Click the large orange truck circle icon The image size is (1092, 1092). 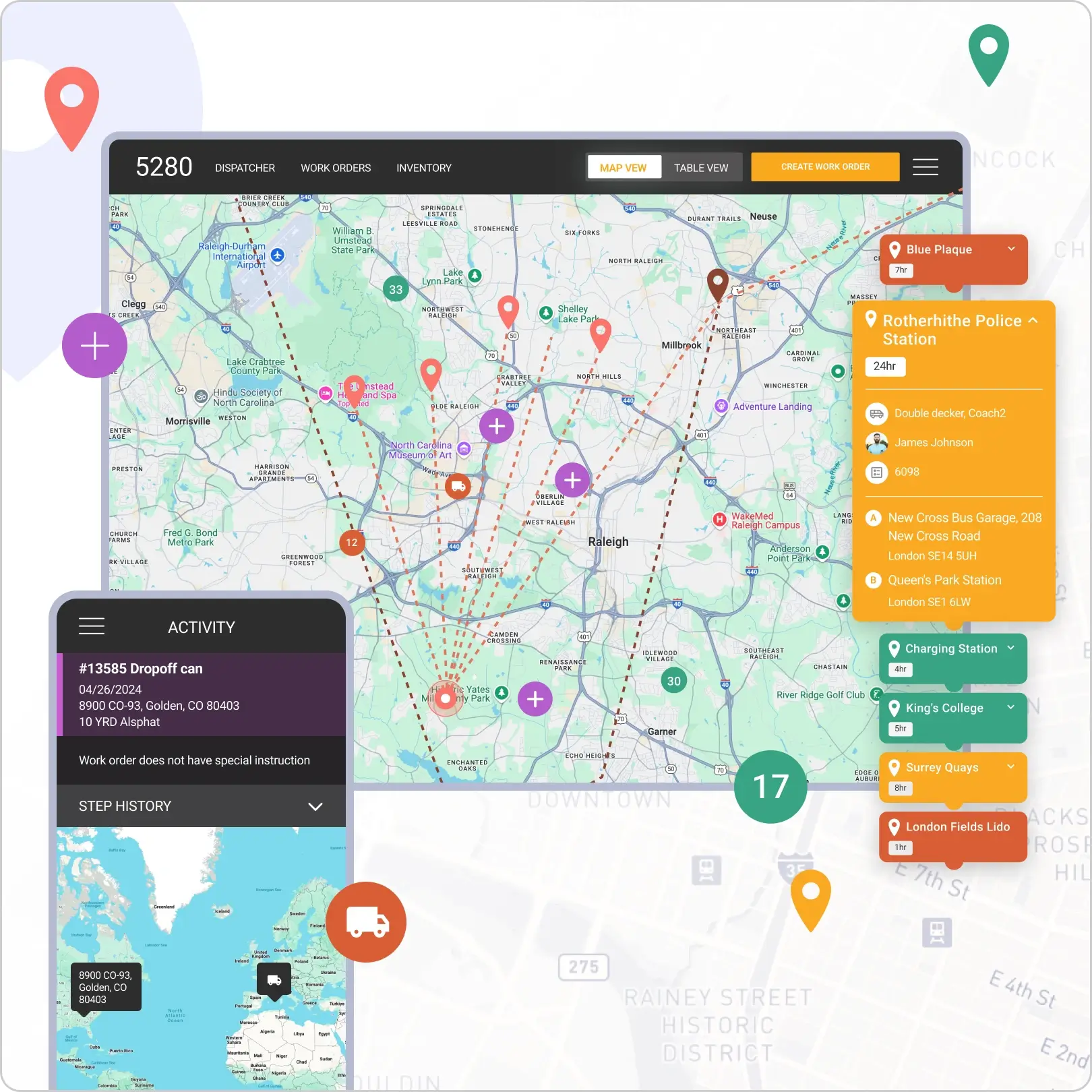pos(366,921)
